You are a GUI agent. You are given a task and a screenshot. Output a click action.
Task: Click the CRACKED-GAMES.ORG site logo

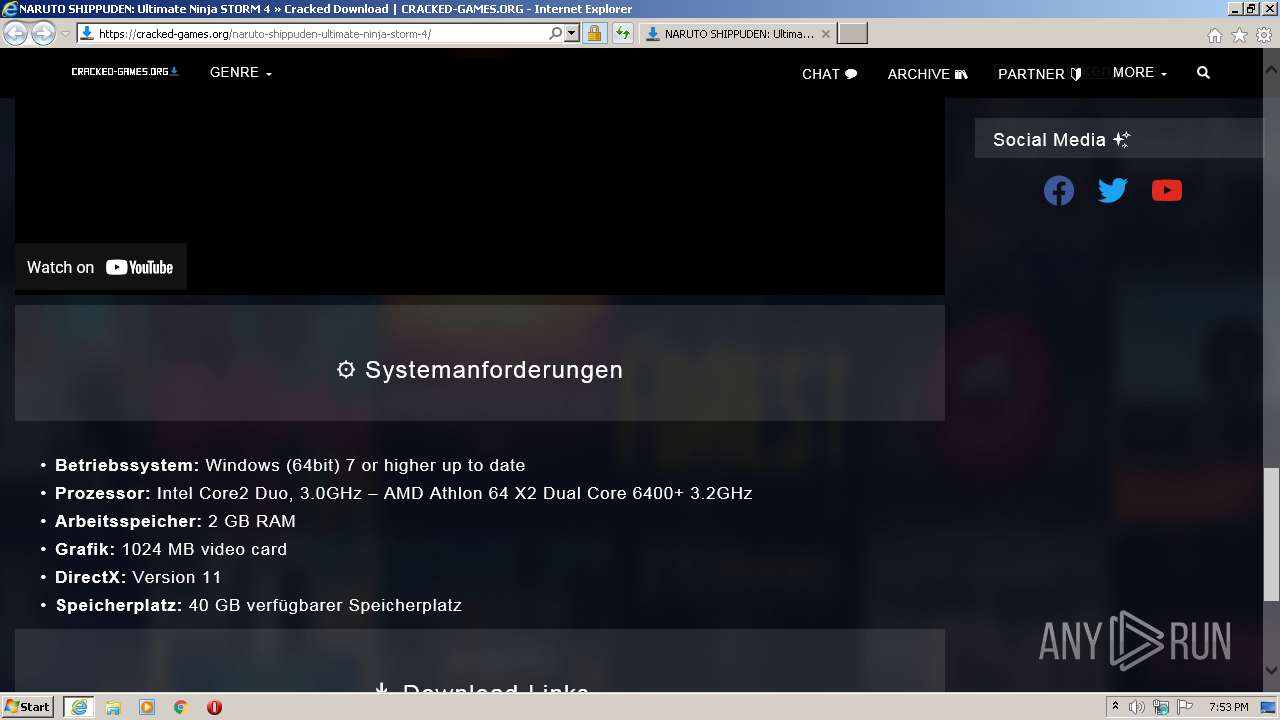pos(125,72)
